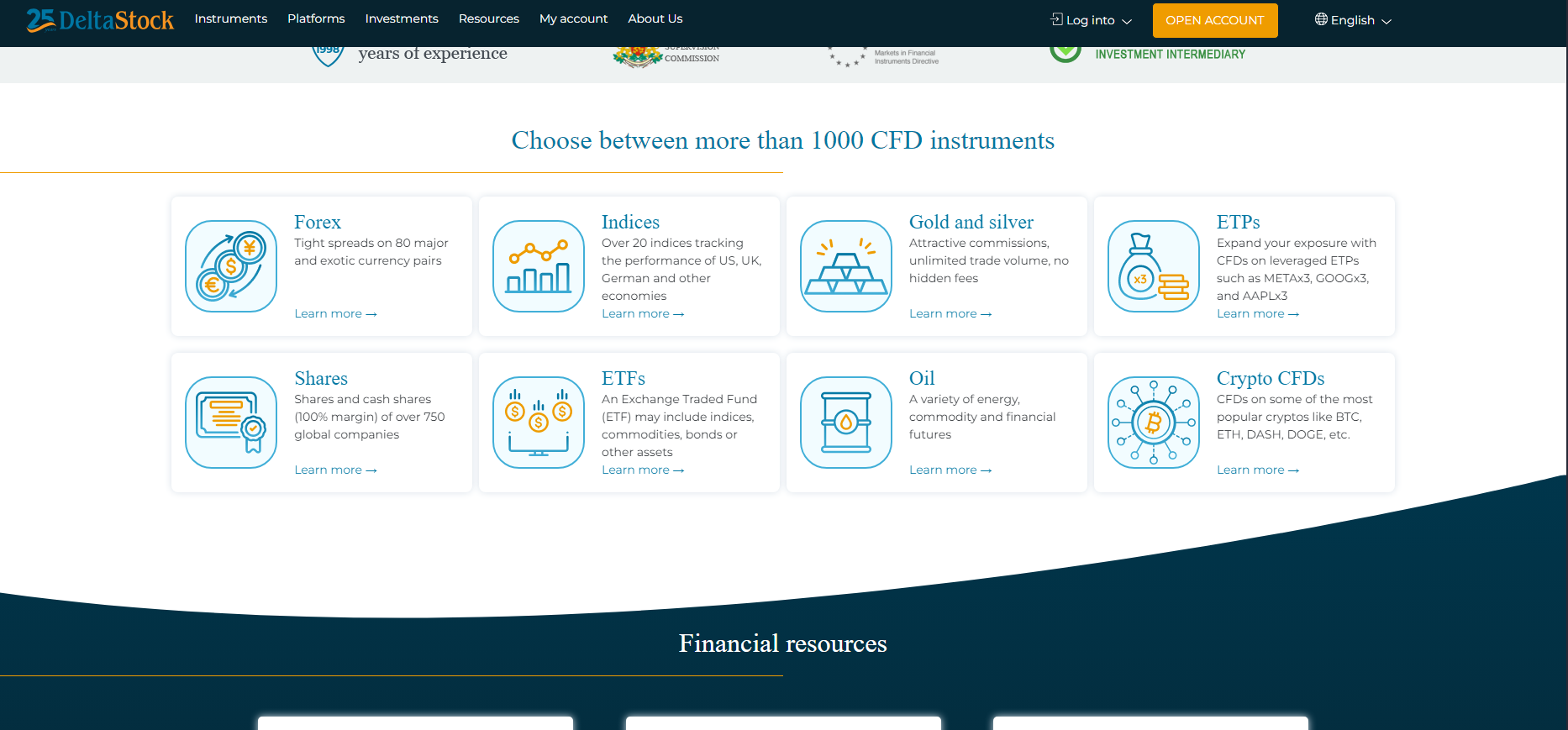
Task: Follow Learn more under Forex
Action: click(335, 313)
